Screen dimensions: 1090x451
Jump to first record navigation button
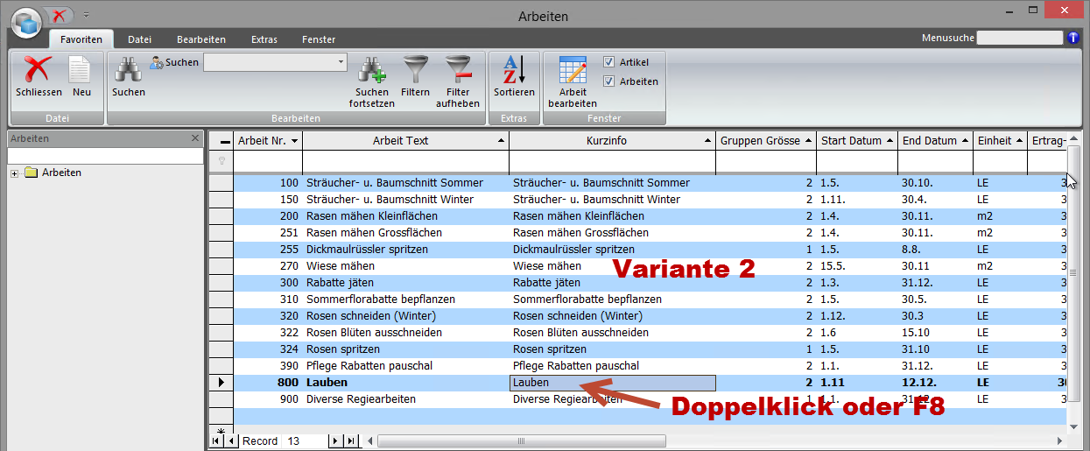pyautogui.click(x=217, y=441)
